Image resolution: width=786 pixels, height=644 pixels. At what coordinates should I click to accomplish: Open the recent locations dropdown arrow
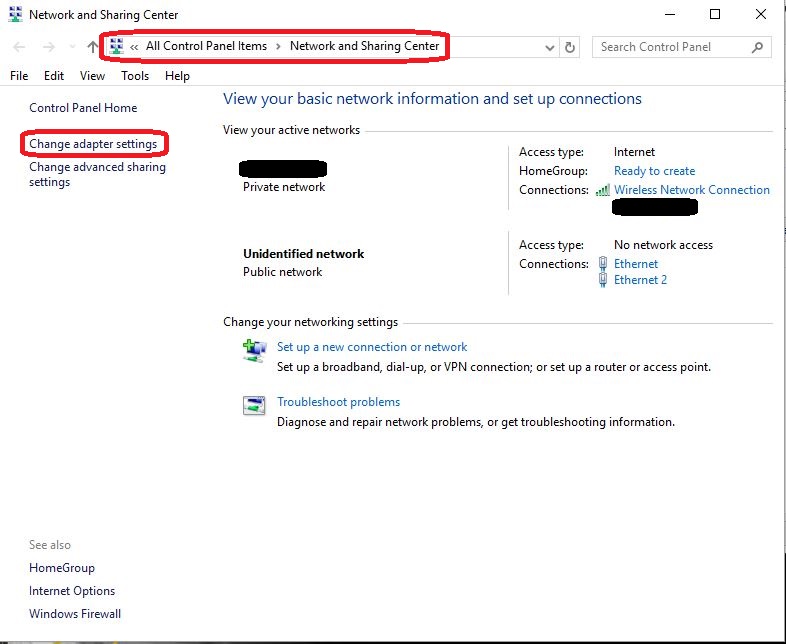(x=72, y=47)
